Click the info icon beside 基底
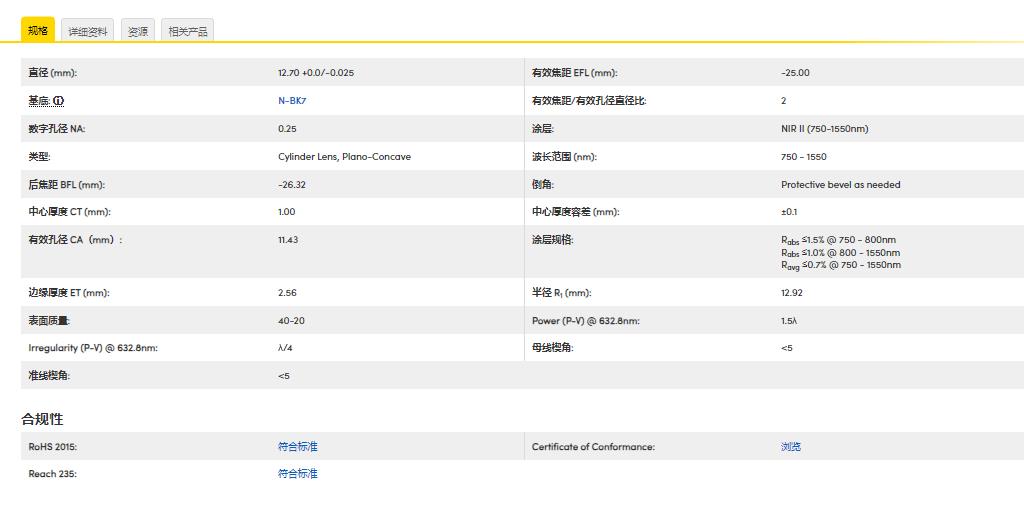 coord(59,101)
